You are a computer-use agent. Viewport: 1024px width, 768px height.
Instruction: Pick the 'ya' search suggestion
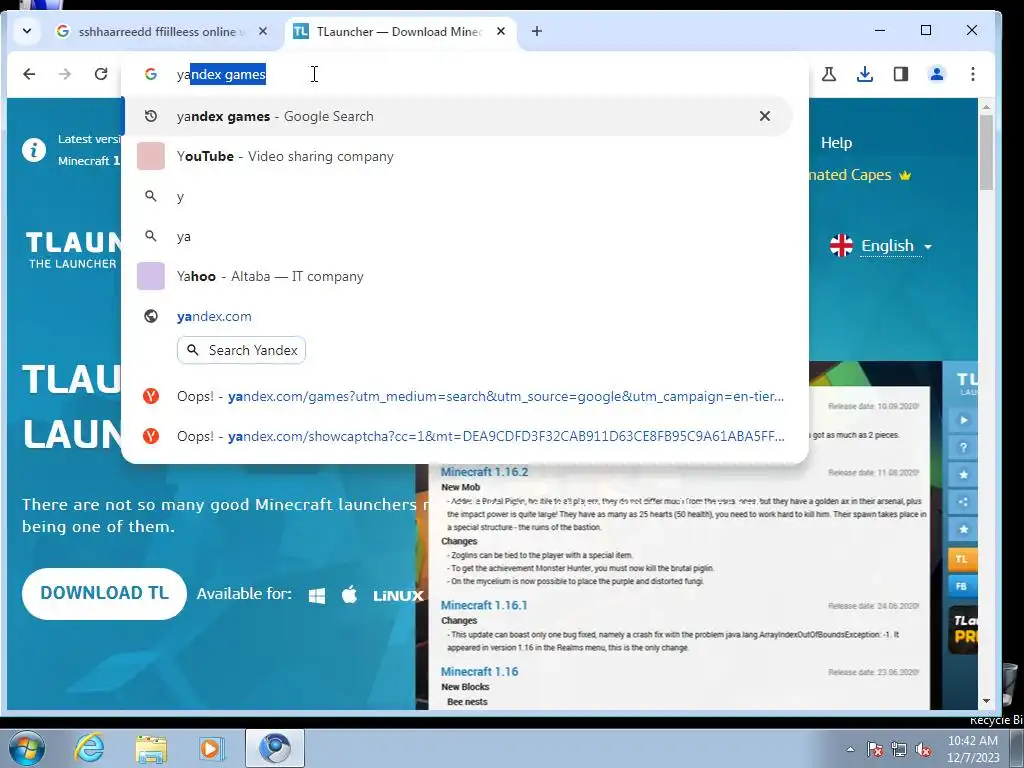coord(457,236)
